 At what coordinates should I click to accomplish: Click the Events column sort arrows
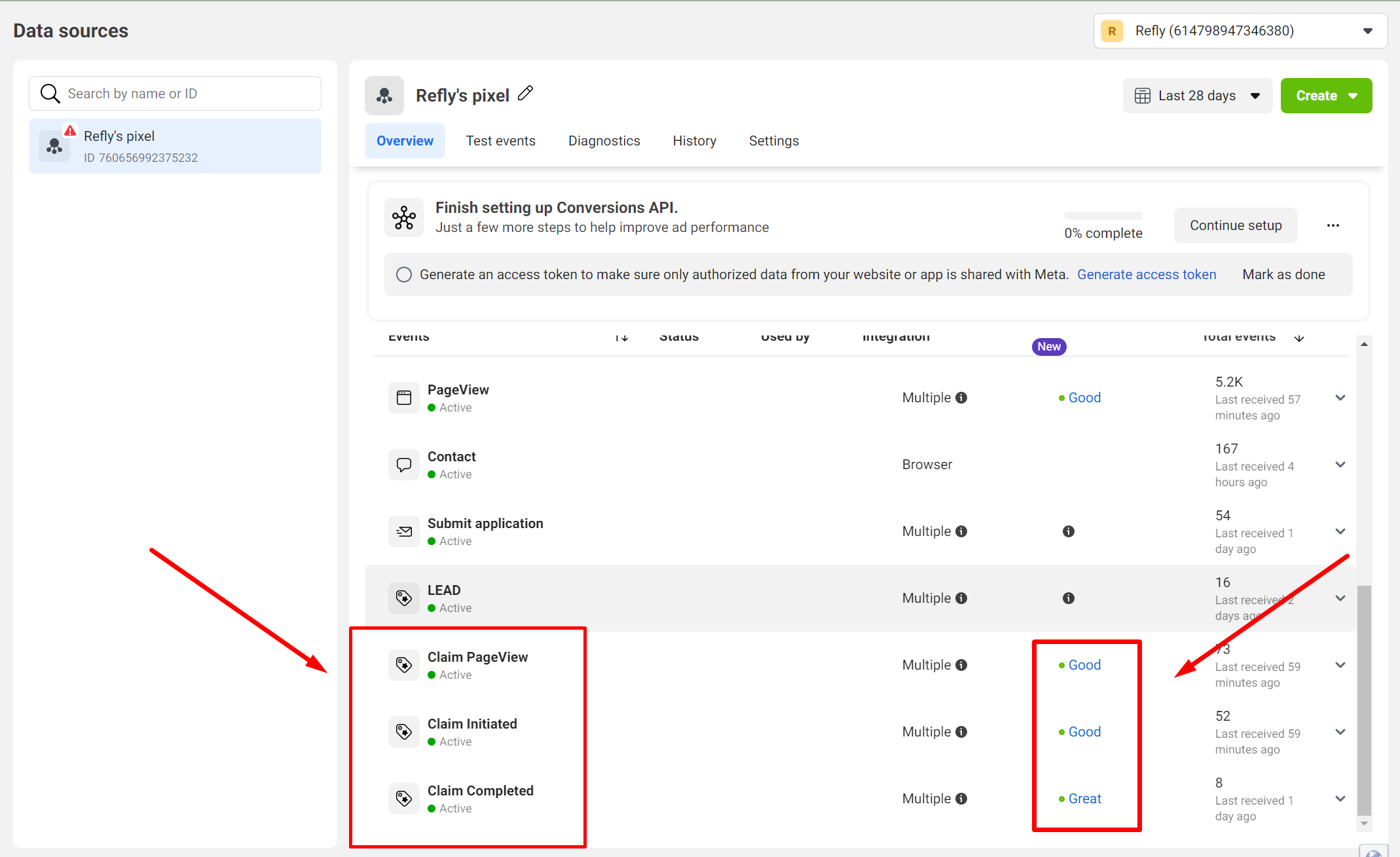[x=621, y=337]
